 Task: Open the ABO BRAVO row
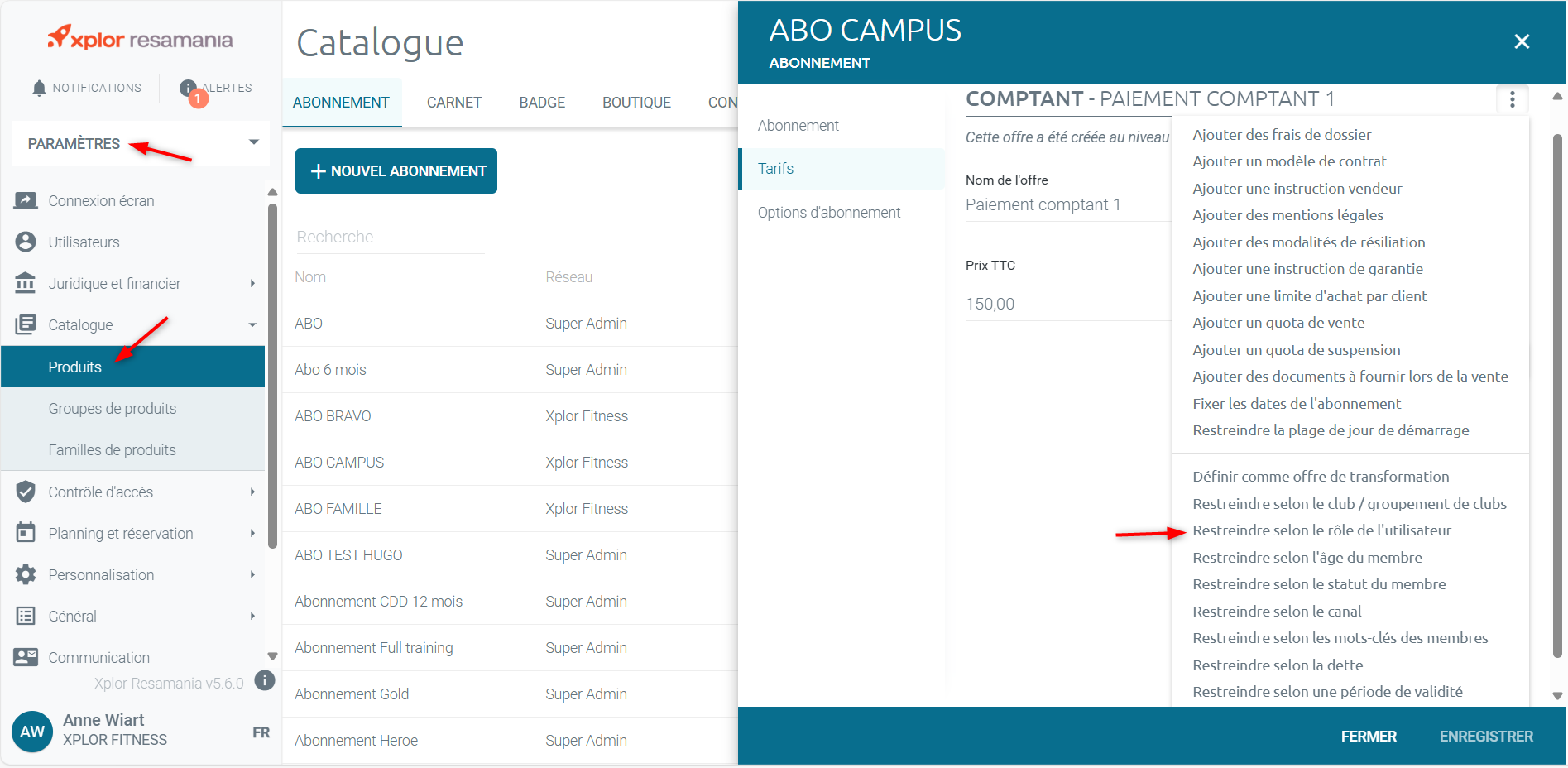[x=510, y=416]
